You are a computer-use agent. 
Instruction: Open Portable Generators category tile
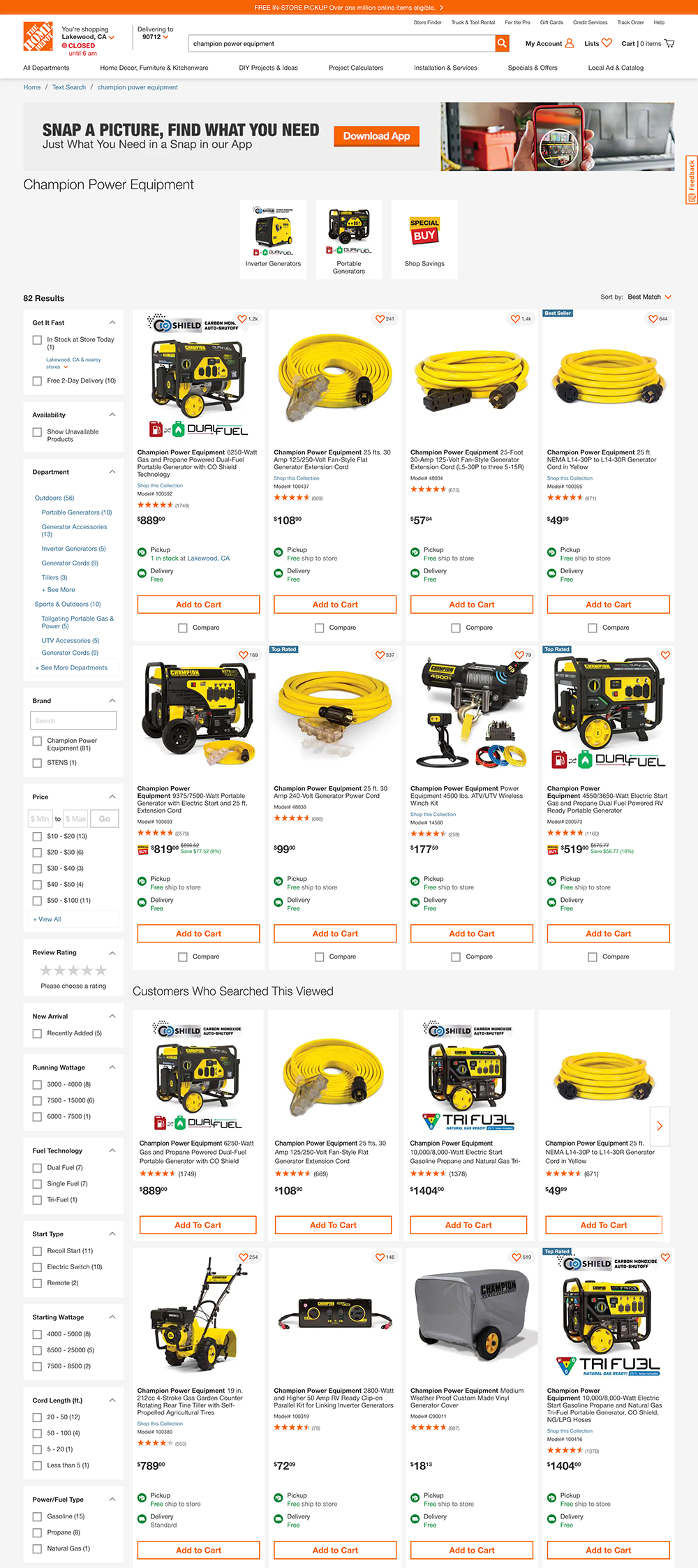349,239
